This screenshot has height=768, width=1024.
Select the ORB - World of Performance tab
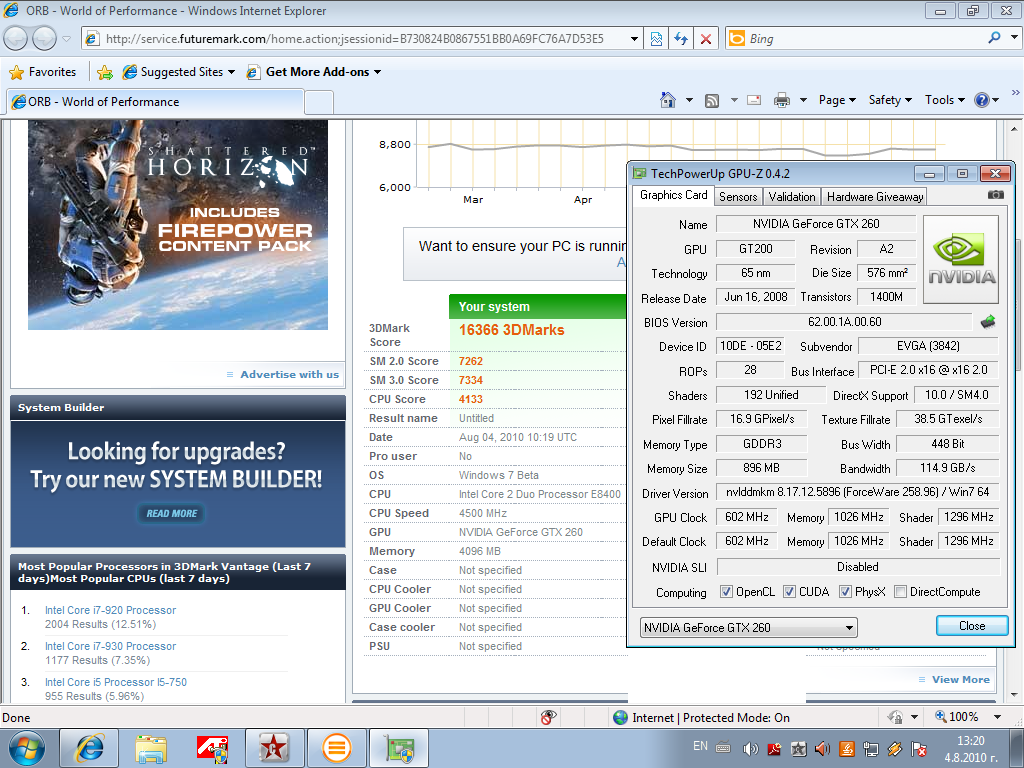(x=155, y=102)
